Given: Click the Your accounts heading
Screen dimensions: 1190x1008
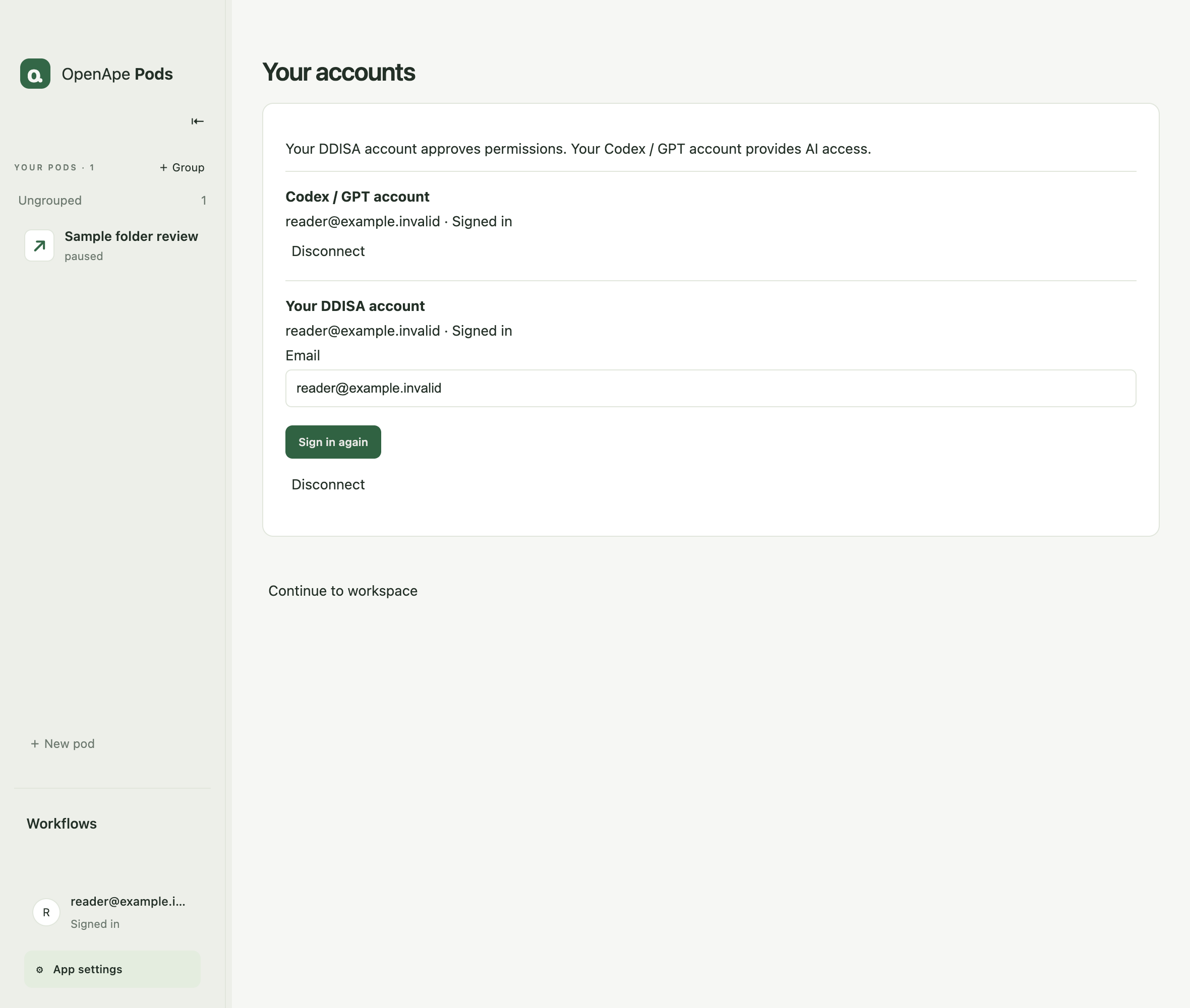Looking at the screenshot, I should click(x=338, y=73).
